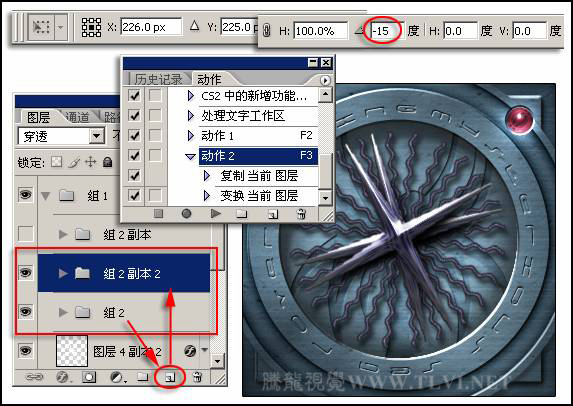The image size is (573, 406).
Task: Click the transform tool preset icon
Action: (x=41, y=27)
